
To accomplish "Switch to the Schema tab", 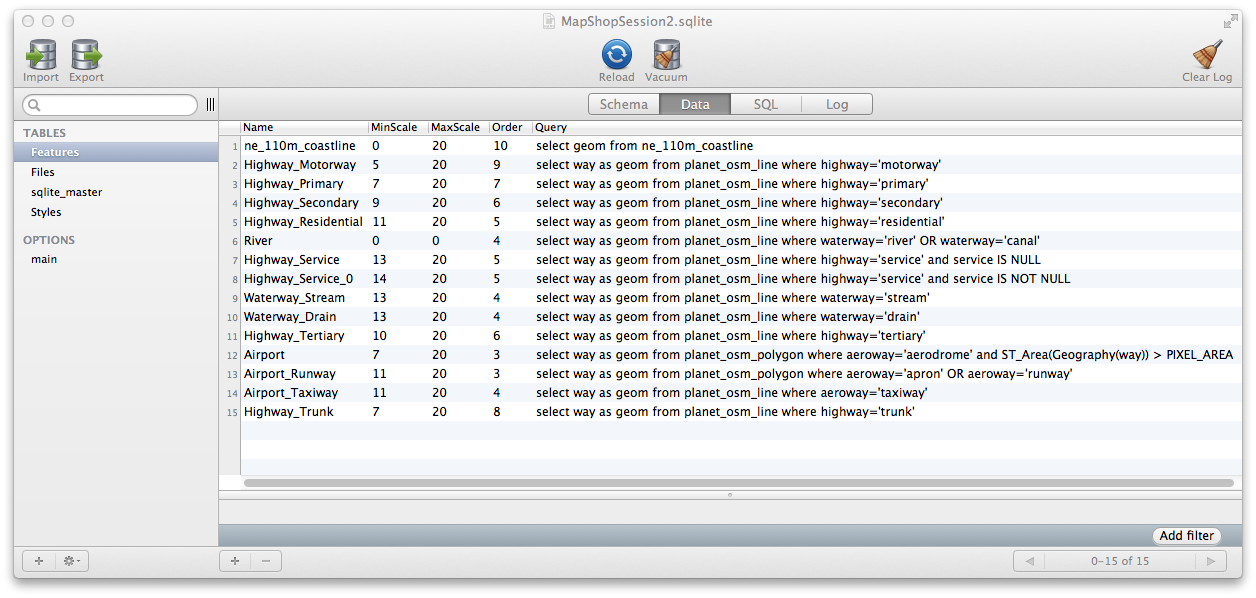I will point(623,104).
